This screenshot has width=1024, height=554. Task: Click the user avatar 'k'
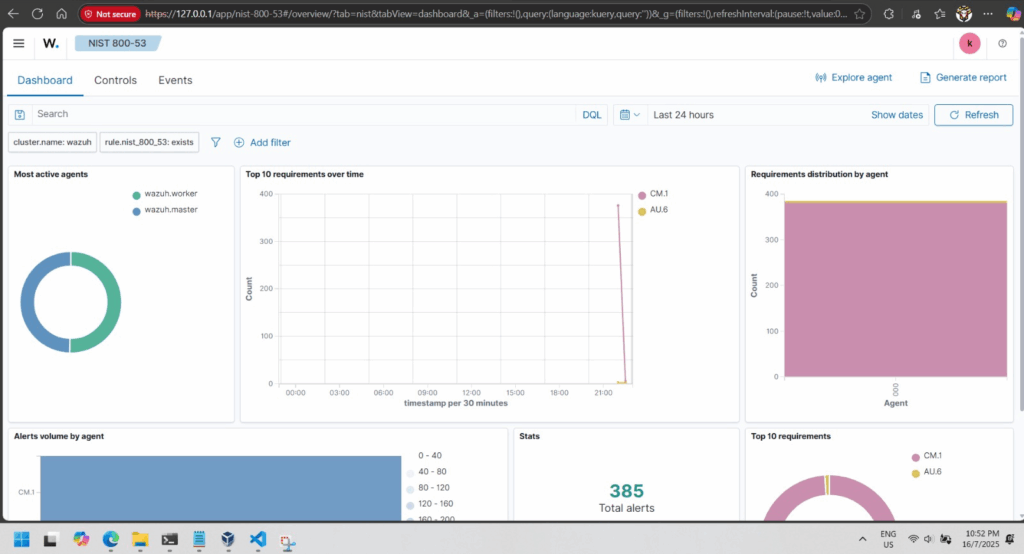tap(969, 43)
